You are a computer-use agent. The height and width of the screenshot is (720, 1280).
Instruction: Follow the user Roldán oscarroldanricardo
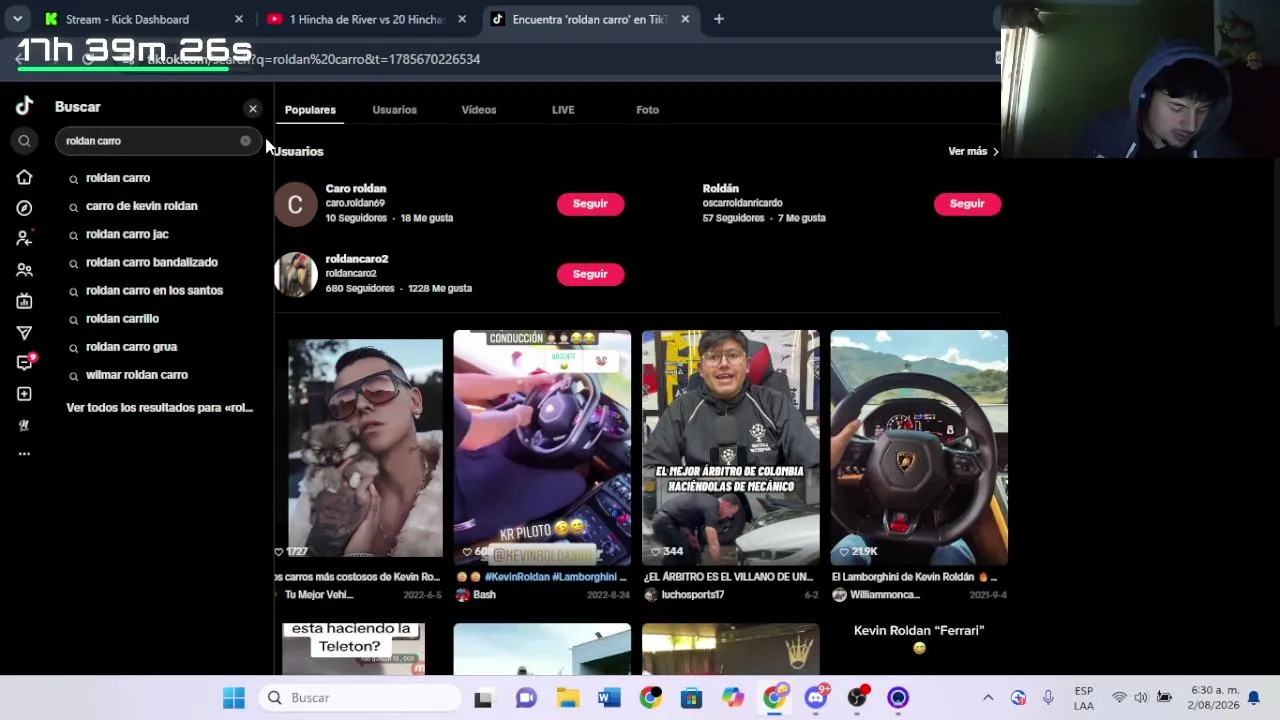[x=967, y=204]
